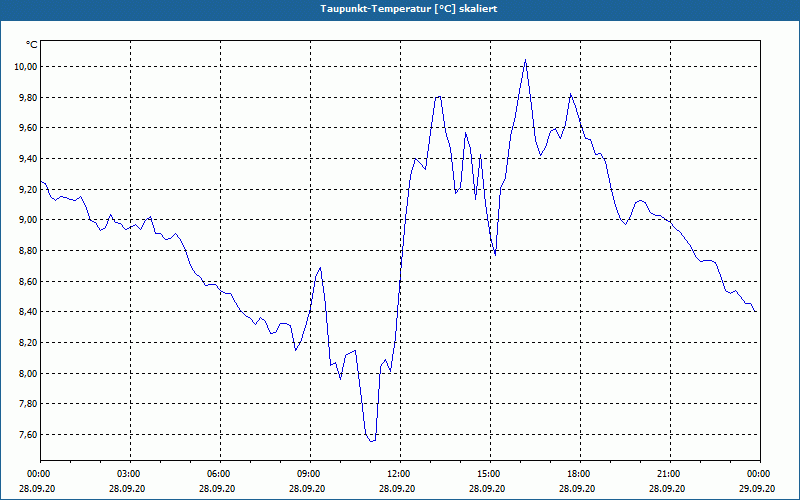Image resolution: width=800 pixels, height=500 pixels.
Task: Click the curve's highest peak above 10,00
Action: click(525, 60)
